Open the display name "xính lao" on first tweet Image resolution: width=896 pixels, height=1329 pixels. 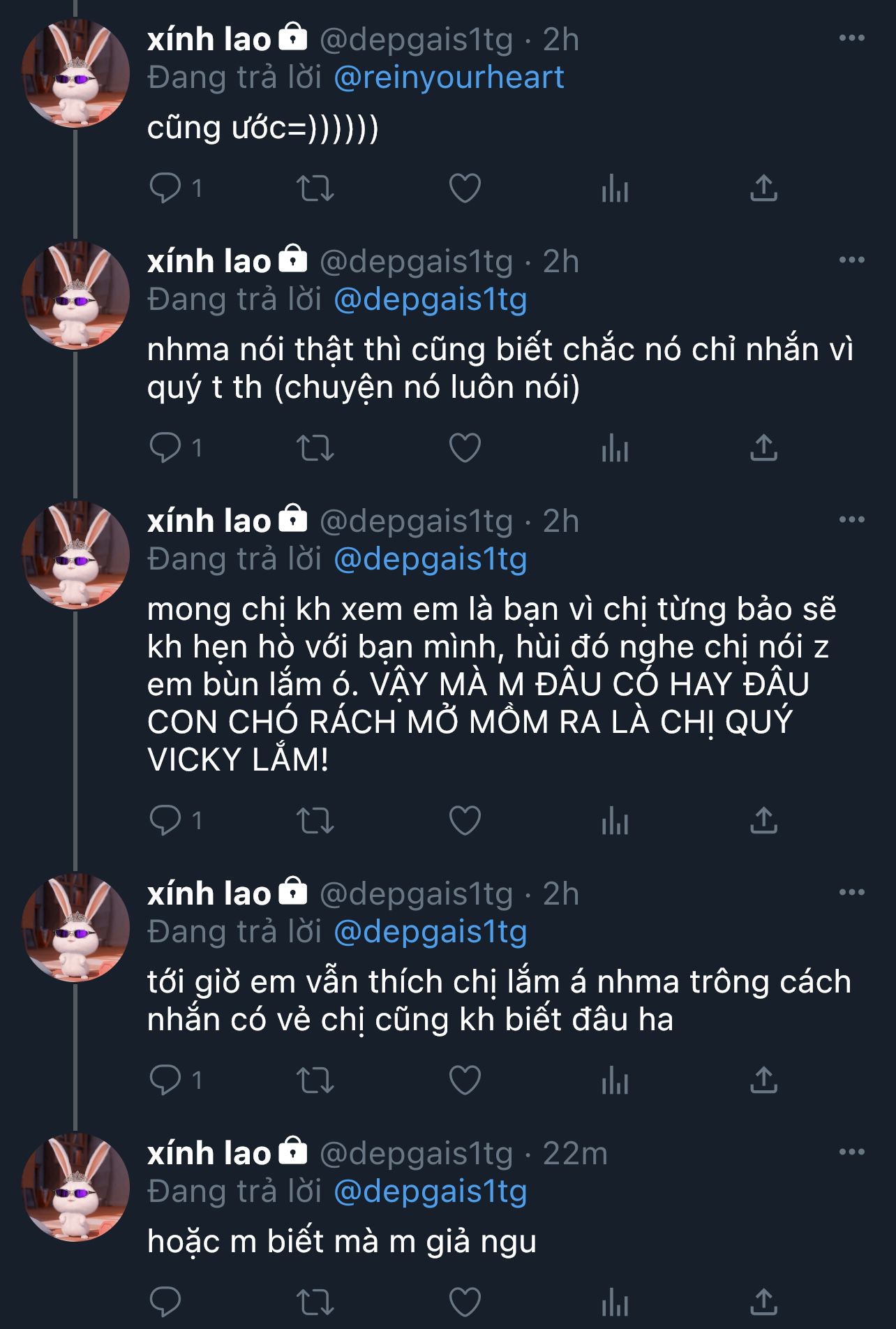tap(209, 40)
